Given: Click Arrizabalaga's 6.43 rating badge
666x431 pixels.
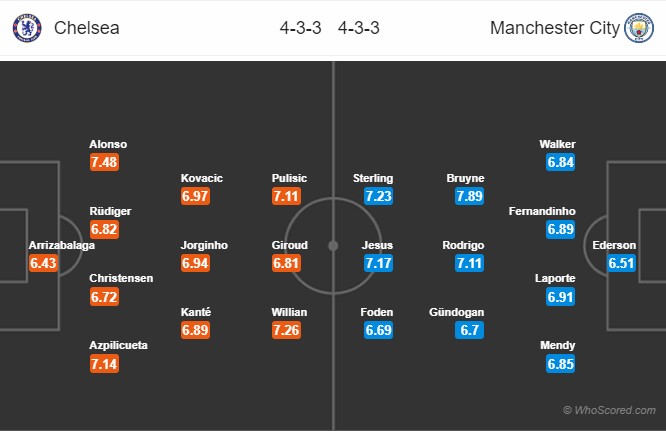Looking at the screenshot, I should (43, 263).
